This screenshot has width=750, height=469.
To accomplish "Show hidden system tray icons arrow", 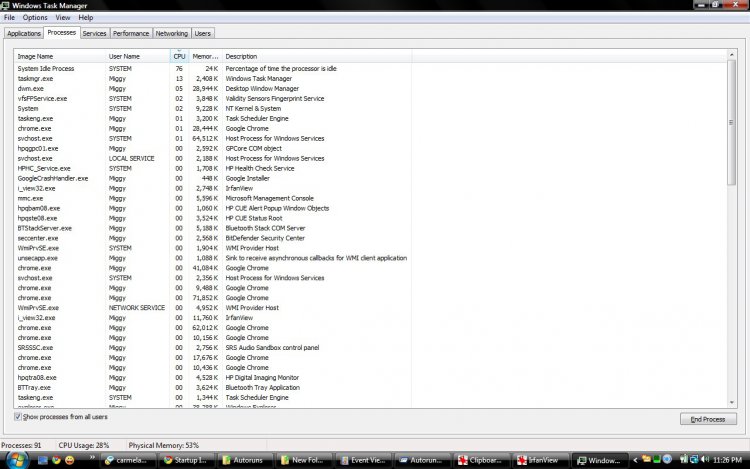I will click(x=635, y=460).
